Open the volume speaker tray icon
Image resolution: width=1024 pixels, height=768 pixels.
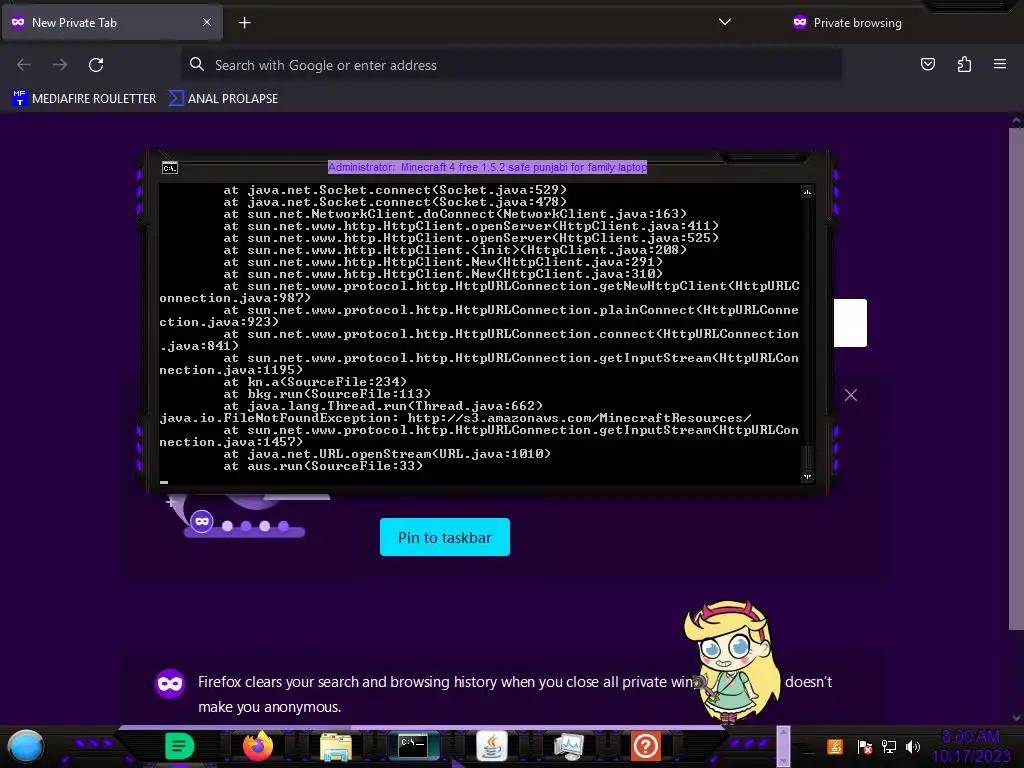point(913,746)
